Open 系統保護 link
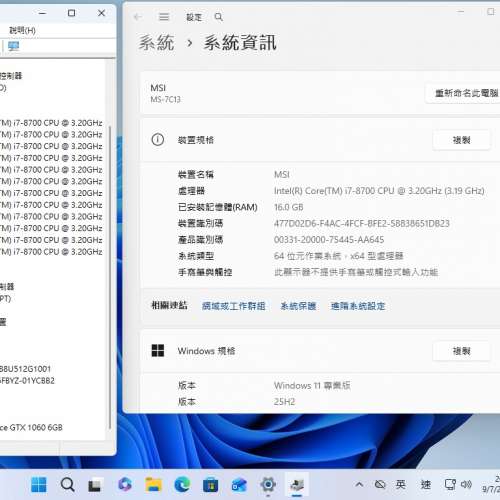The image size is (500, 500). click(298, 306)
